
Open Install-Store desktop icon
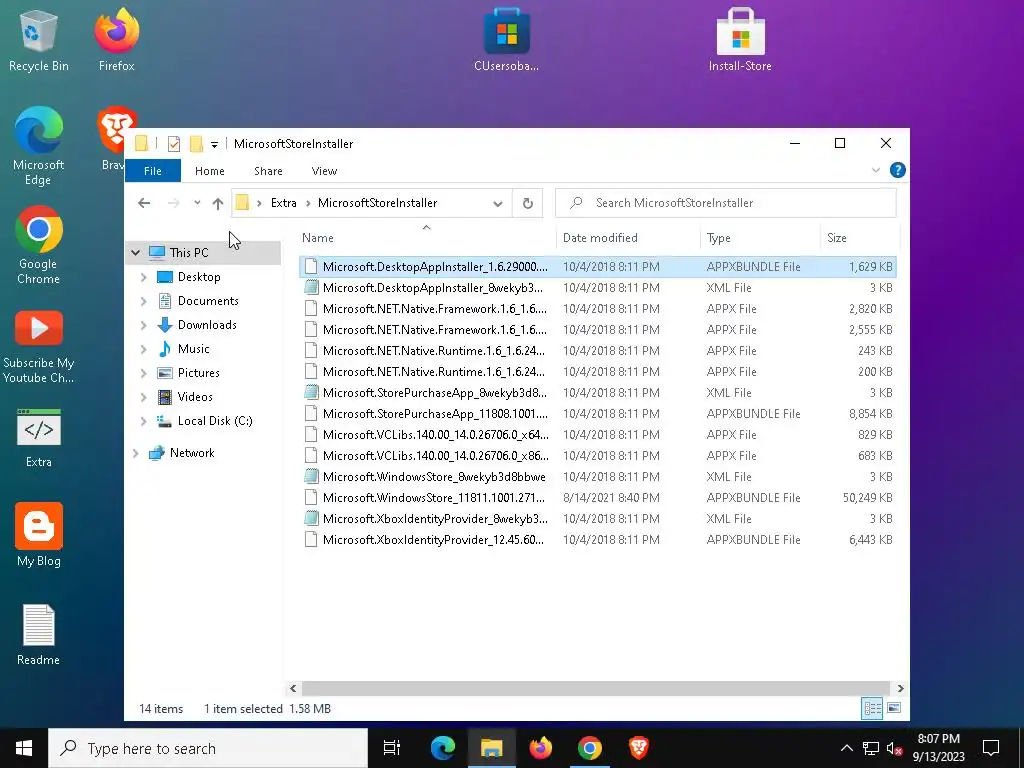click(740, 39)
